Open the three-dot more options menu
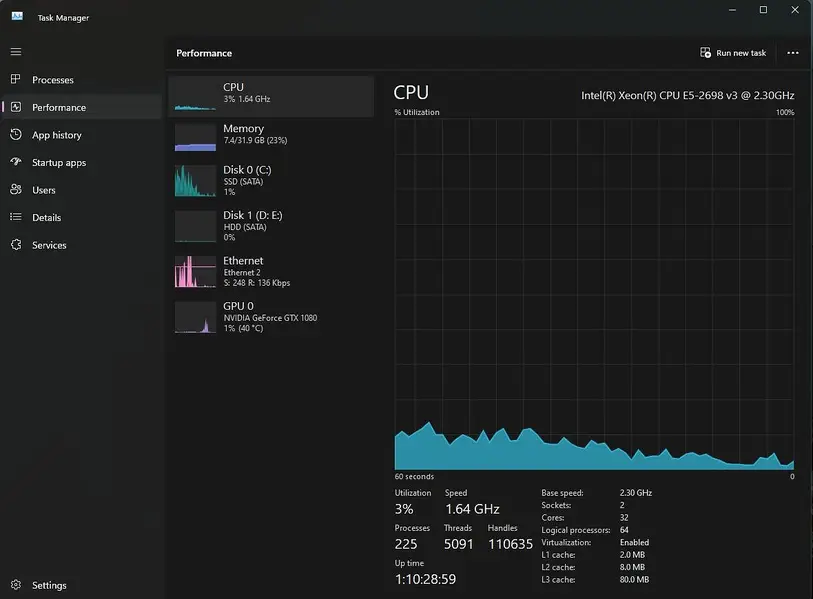813x599 pixels. [x=792, y=53]
